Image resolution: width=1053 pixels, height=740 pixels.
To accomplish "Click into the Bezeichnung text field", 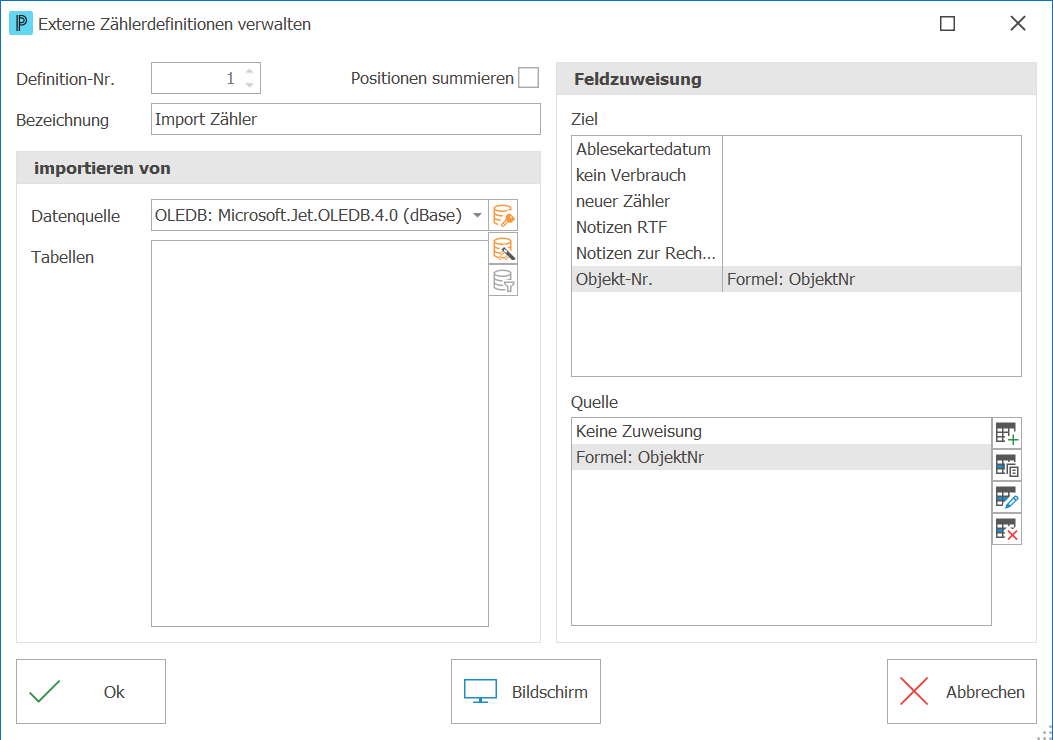I will click(x=346, y=119).
